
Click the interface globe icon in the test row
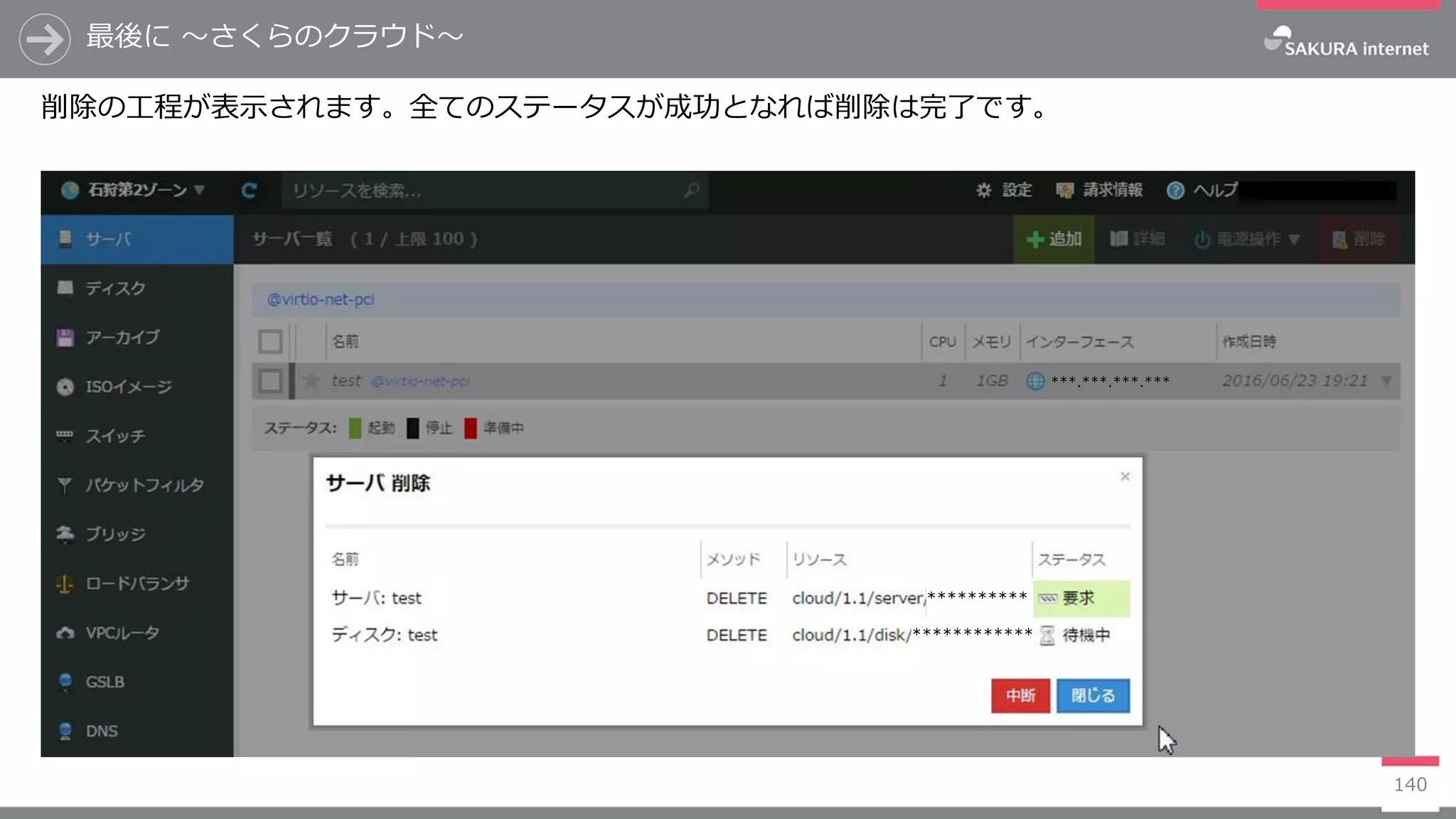(x=1035, y=381)
